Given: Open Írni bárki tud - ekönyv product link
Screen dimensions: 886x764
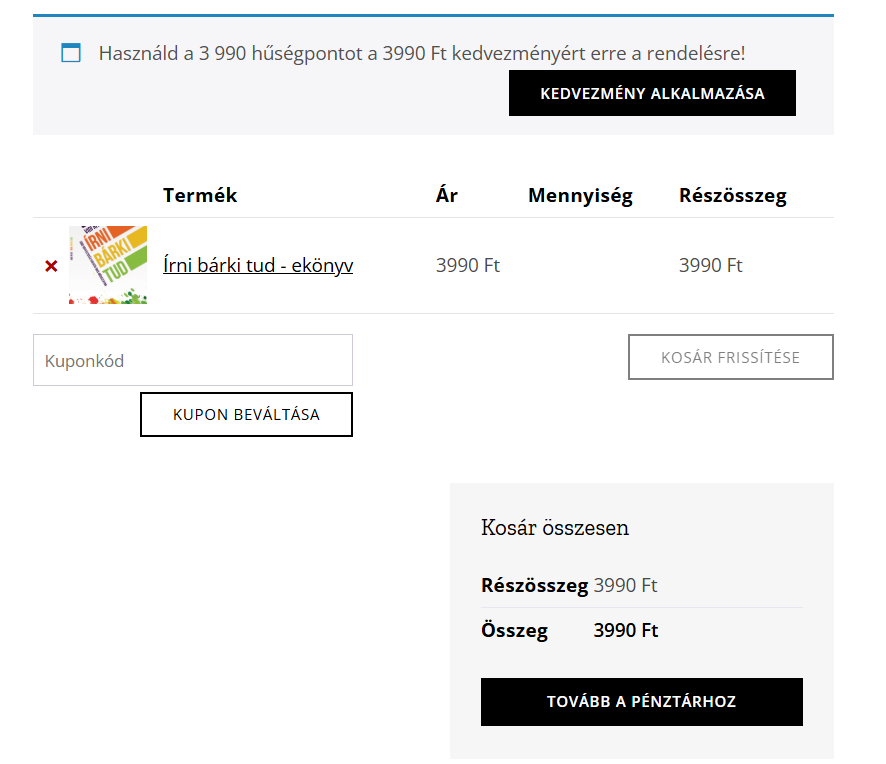Looking at the screenshot, I should point(257,265).
